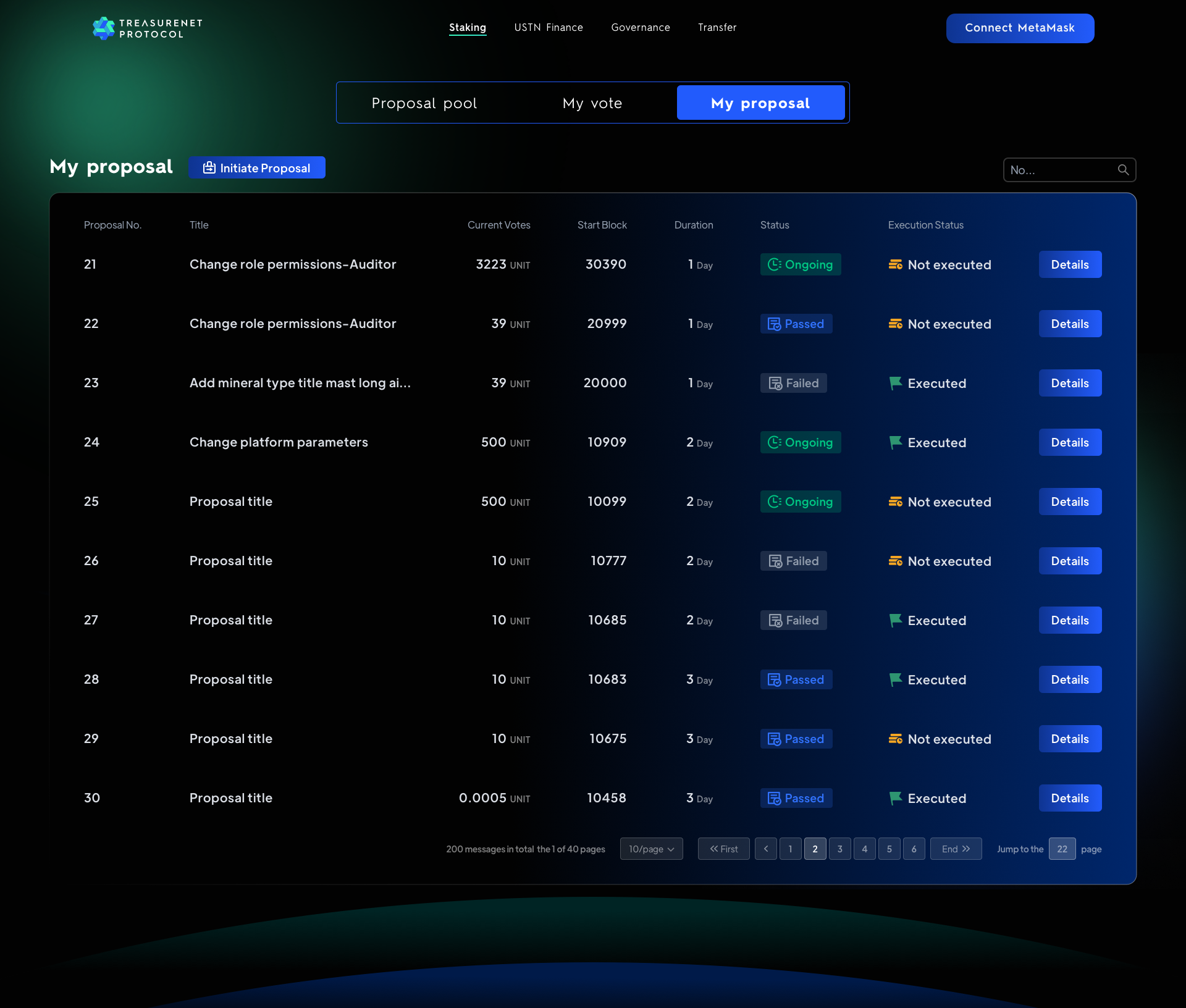Open the Transfer nav menu
The height and width of the screenshot is (1008, 1186).
717,28
